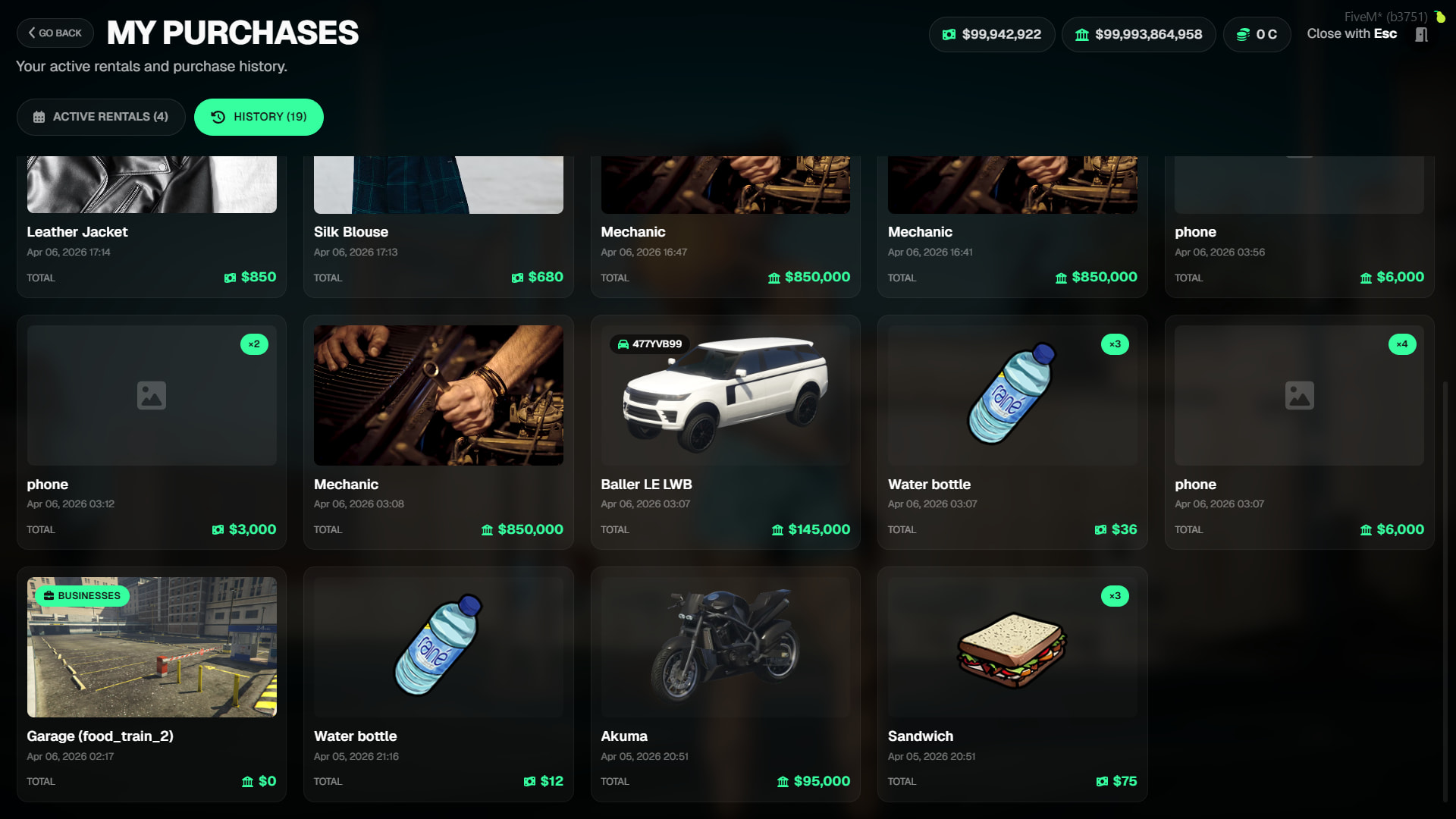Open the Baller LE LWB vehicle thumbnail

click(x=725, y=395)
